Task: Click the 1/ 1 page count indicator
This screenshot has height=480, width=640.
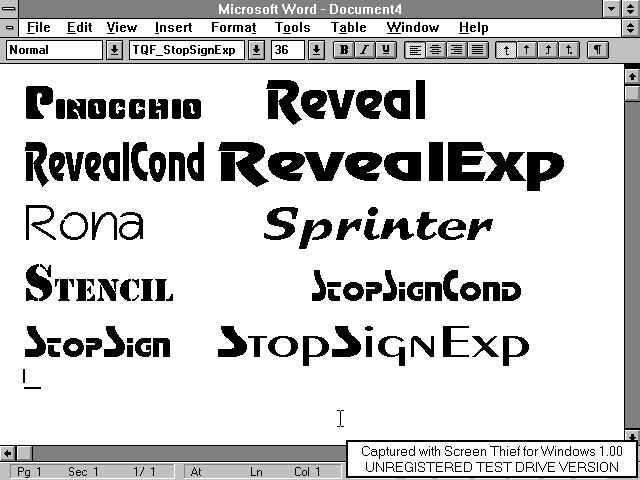Action: tap(144, 472)
